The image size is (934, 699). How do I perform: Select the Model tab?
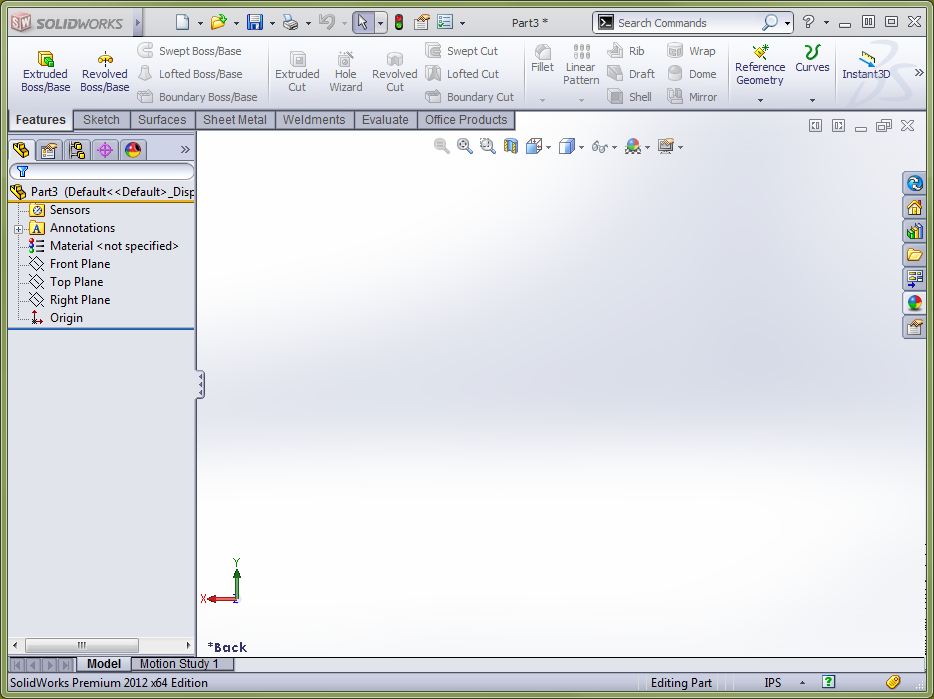(104, 664)
